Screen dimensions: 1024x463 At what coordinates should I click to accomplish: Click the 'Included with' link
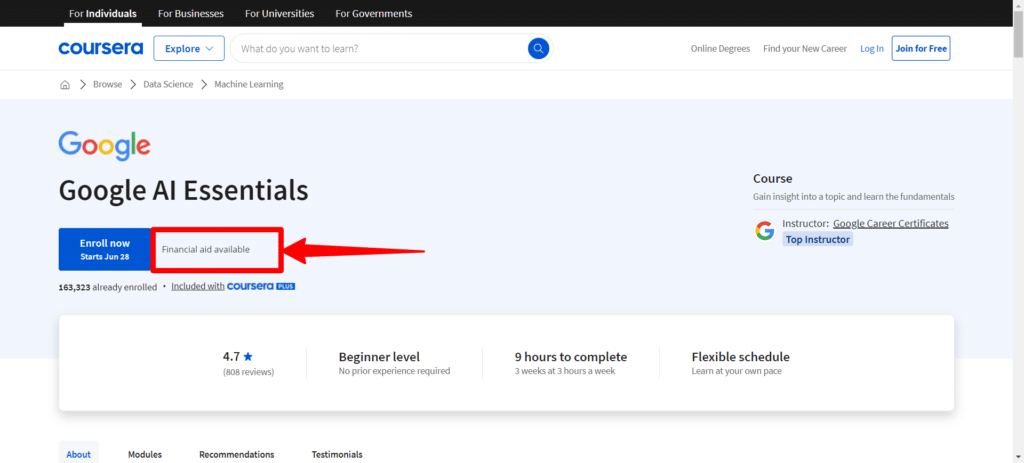pyautogui.click(x=198, y=286)
